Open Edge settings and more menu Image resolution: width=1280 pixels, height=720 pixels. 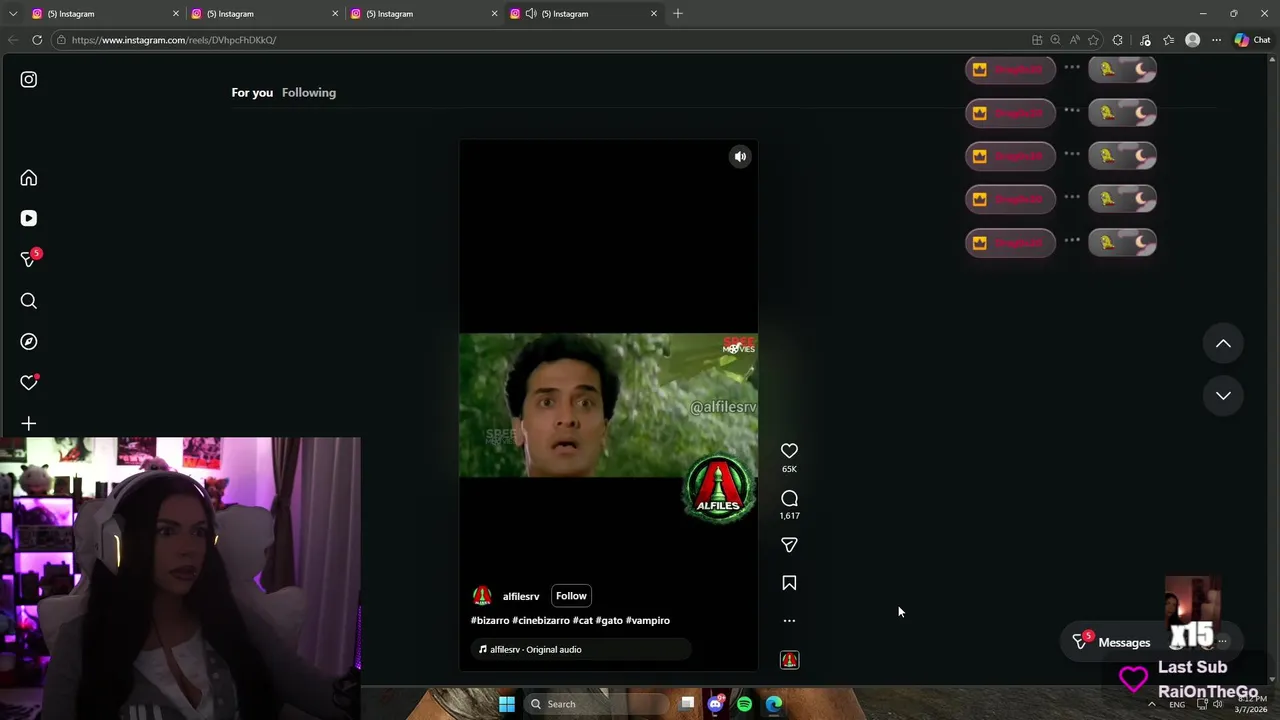pyautogui.click(x=1216, y=40)
